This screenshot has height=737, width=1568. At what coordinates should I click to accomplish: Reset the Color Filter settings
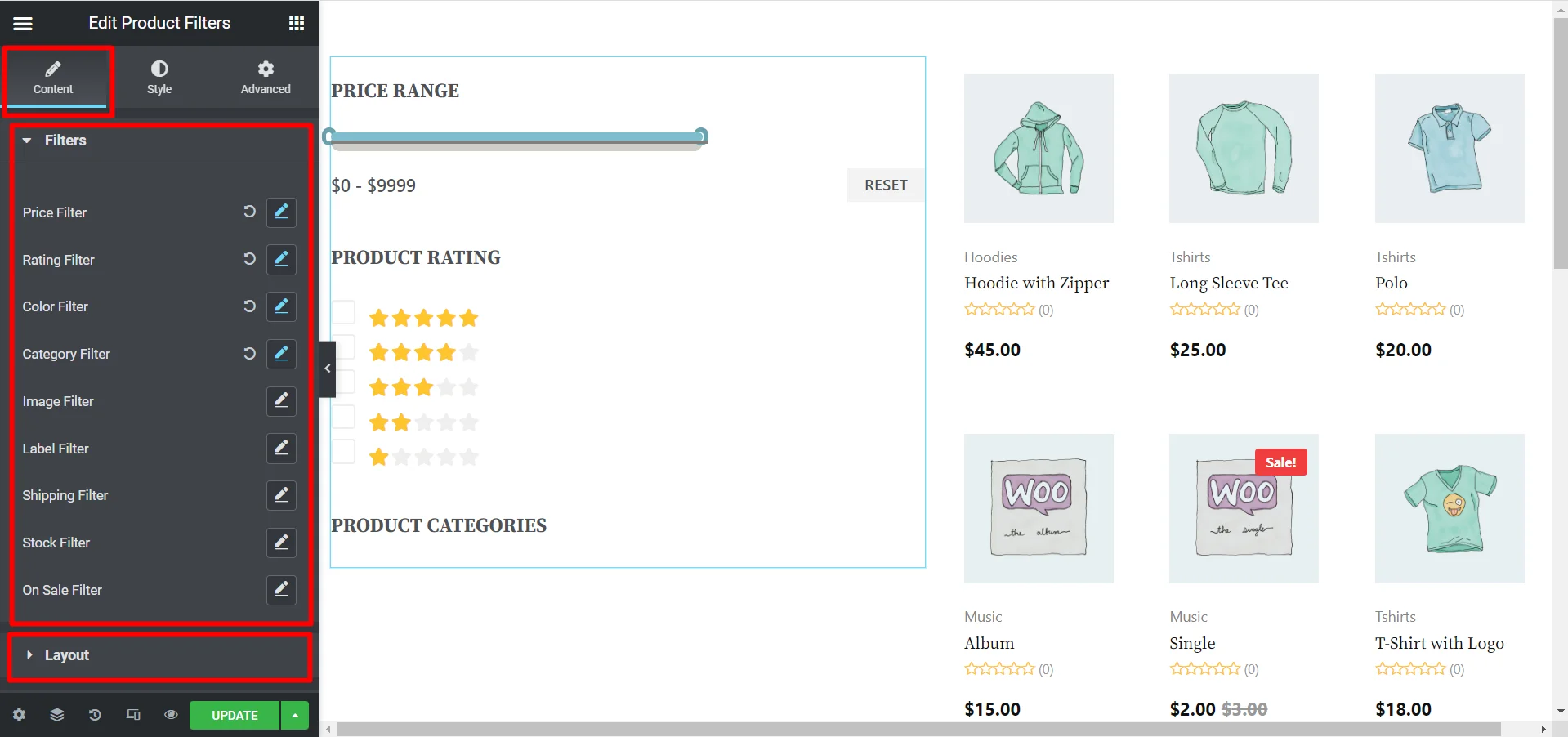tap(249, 306)
